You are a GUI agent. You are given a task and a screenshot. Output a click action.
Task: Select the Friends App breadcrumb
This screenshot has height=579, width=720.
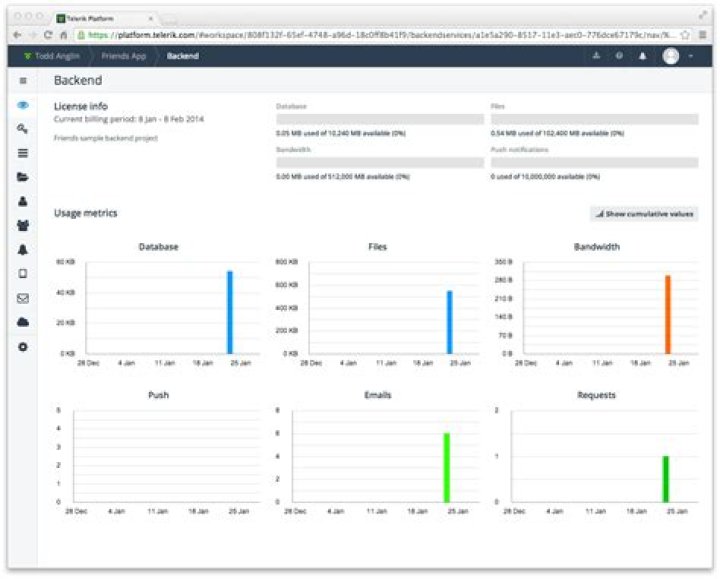coord(123,56)
